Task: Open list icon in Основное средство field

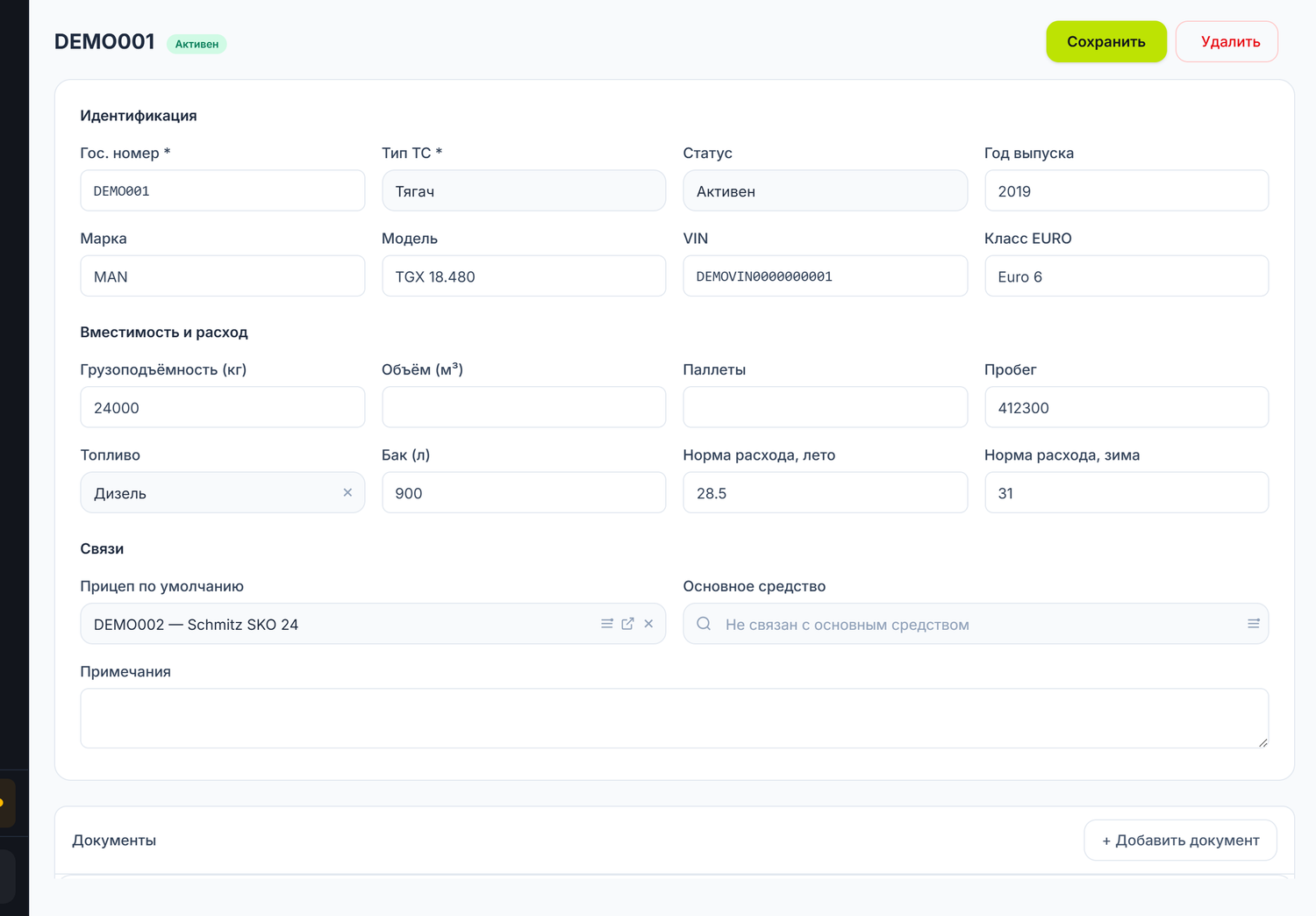Action: (x=1254, y=624)
